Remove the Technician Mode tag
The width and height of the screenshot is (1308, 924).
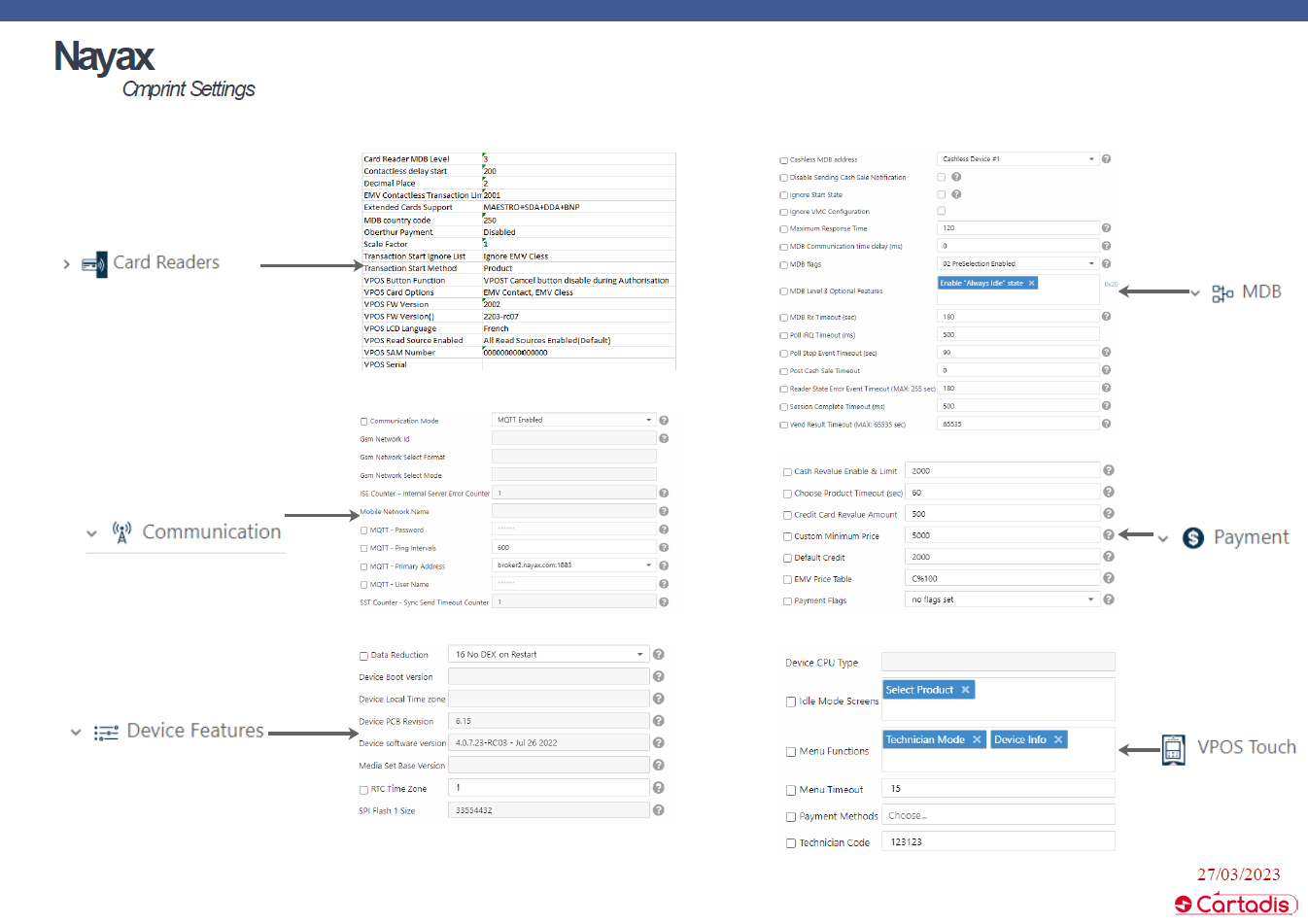coord(977,739)
